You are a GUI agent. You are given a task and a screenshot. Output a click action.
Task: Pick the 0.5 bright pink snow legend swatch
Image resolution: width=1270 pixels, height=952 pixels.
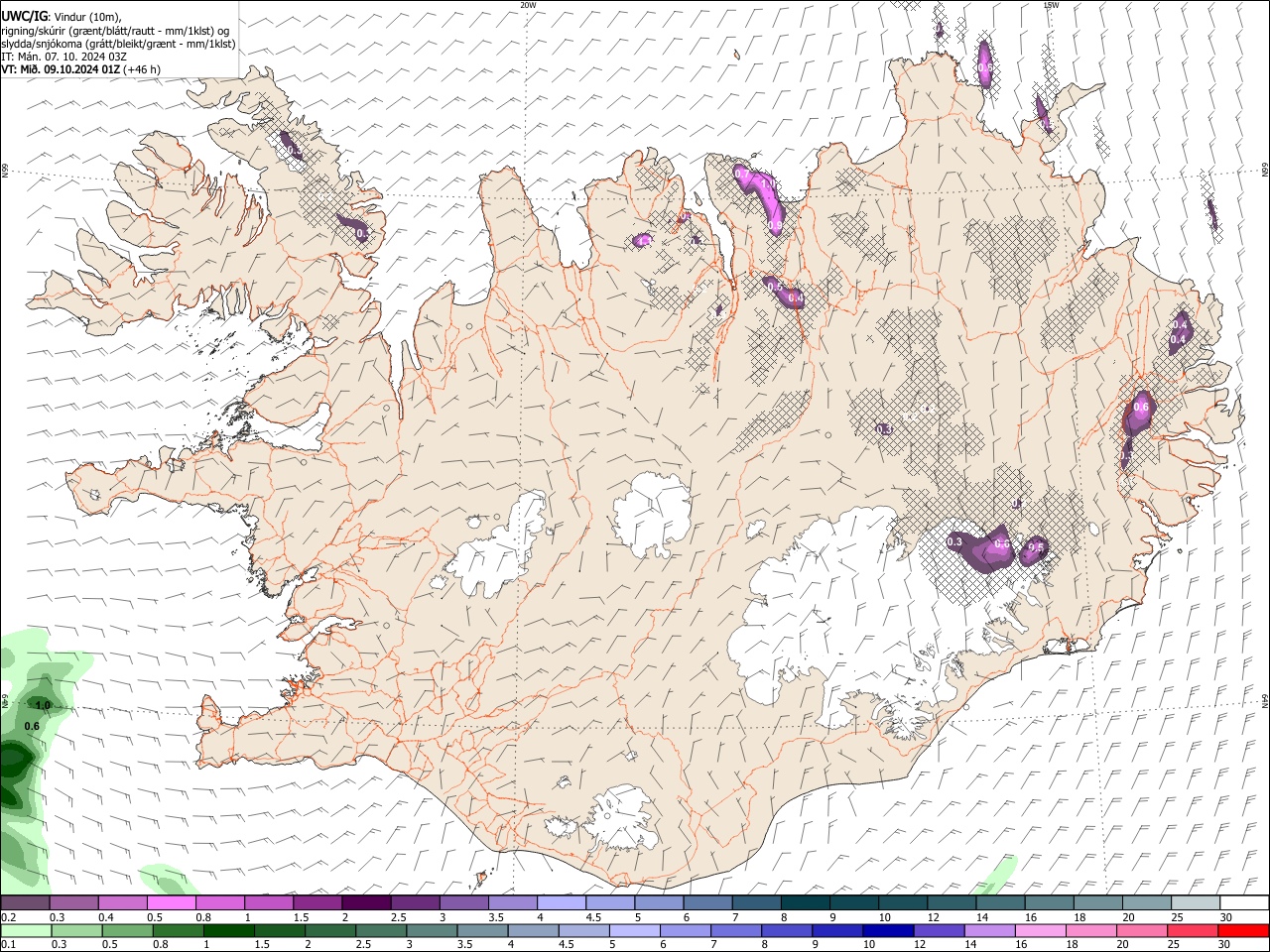(171, 902)
